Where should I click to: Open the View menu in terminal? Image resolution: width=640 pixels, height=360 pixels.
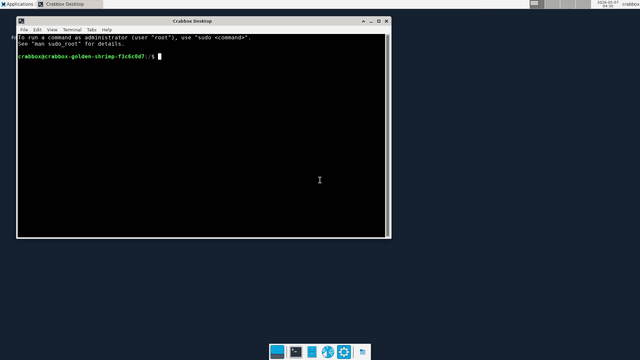coord(52,30)
